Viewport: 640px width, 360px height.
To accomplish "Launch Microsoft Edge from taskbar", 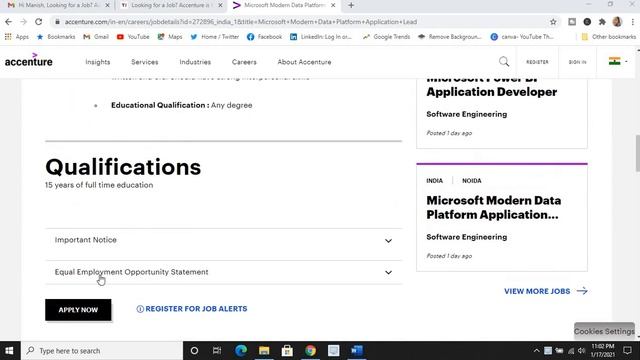I will coord(241,351).
